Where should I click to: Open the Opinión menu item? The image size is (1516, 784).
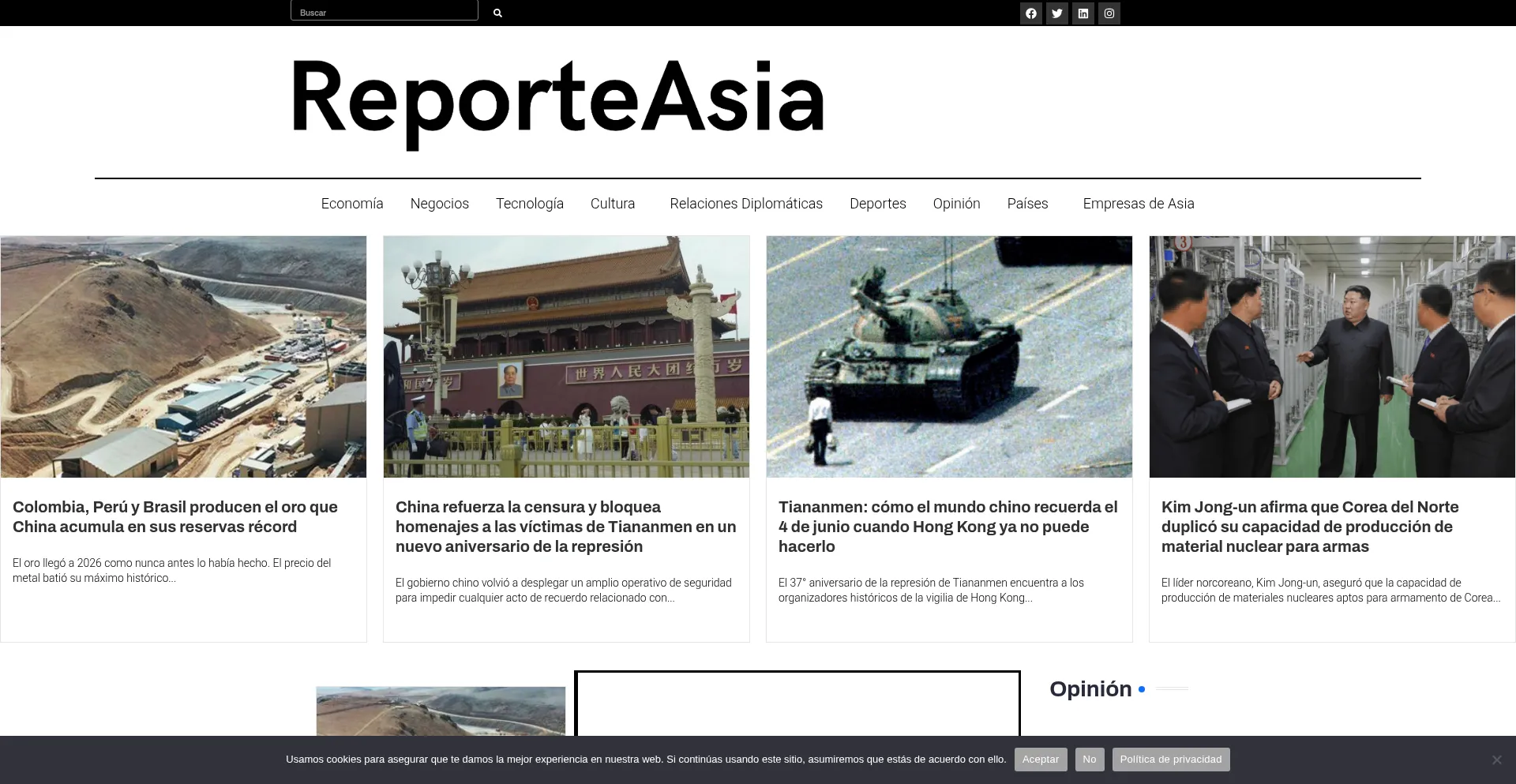point(957,204)
